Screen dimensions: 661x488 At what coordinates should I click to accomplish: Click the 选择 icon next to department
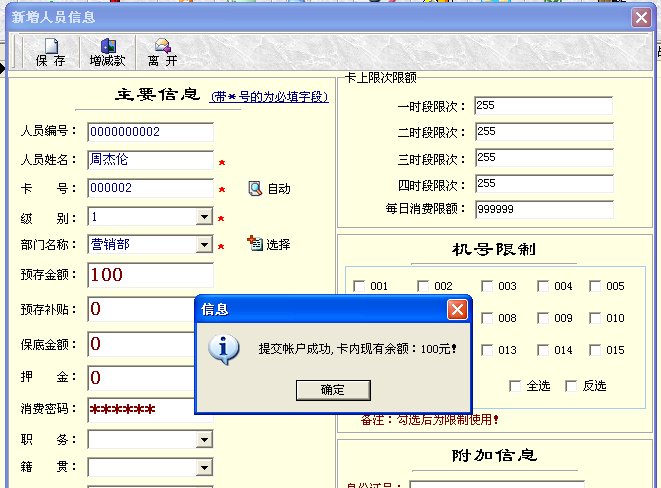(254, 243)
